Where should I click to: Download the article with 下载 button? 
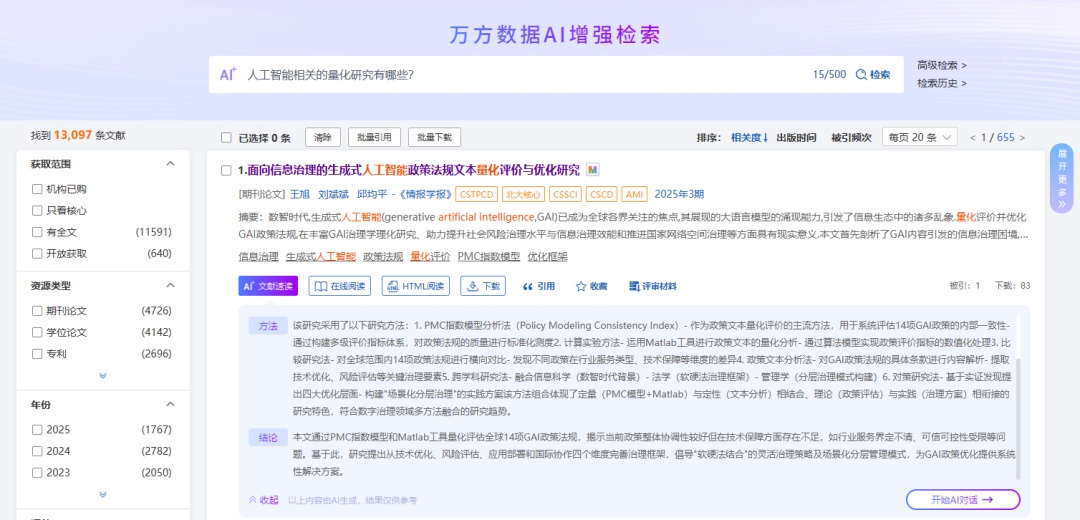coord(483,286)
